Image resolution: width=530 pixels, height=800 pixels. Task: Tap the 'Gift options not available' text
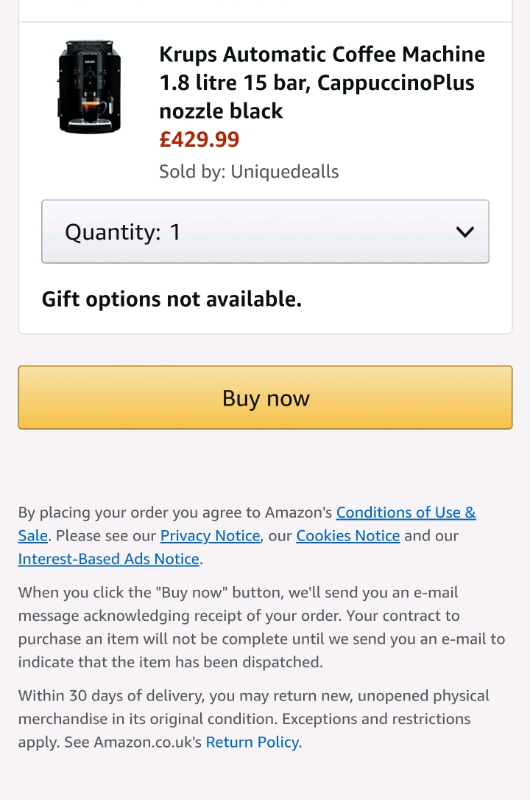tap(171, 299)
